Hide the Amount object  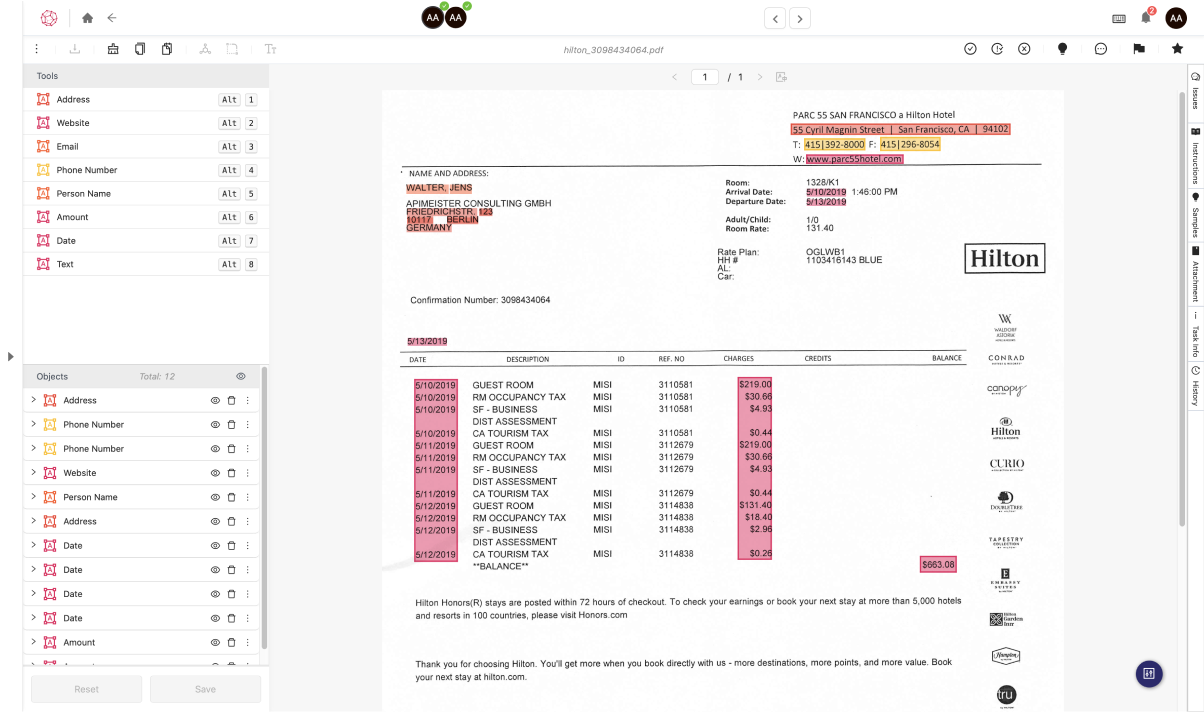coord(214,642)
